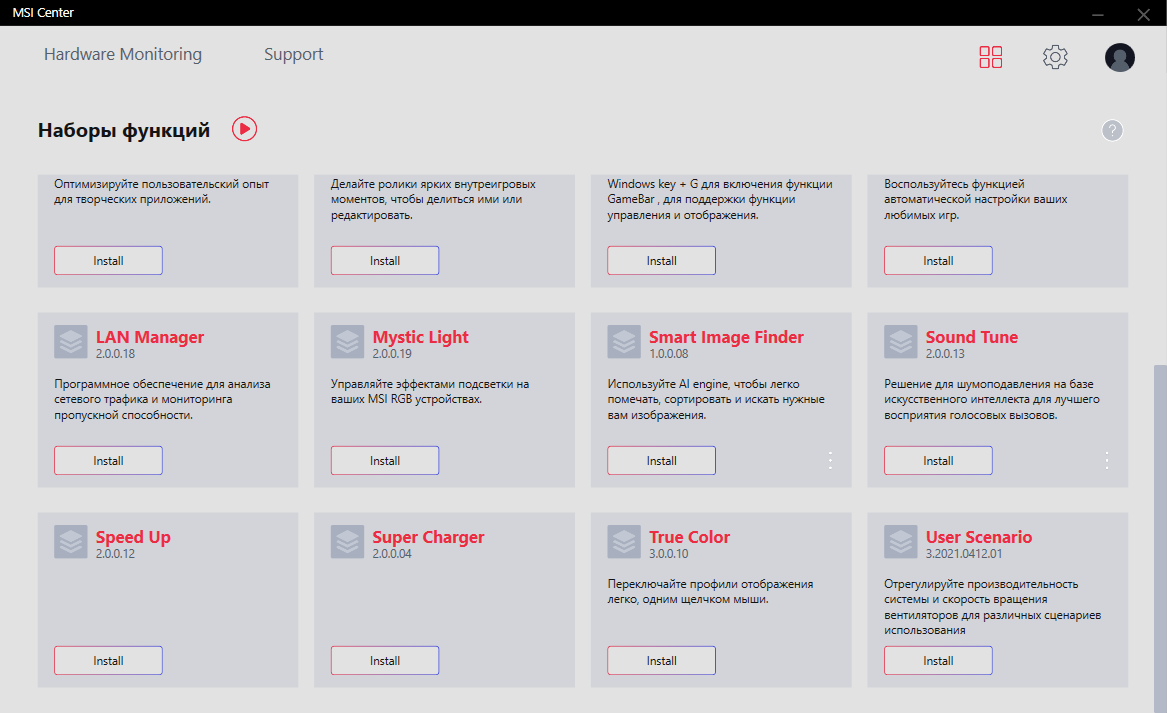This screenshot has width=1167, height=713.
Task: Click the Speed Up stack icon
Action: (71, 542)
